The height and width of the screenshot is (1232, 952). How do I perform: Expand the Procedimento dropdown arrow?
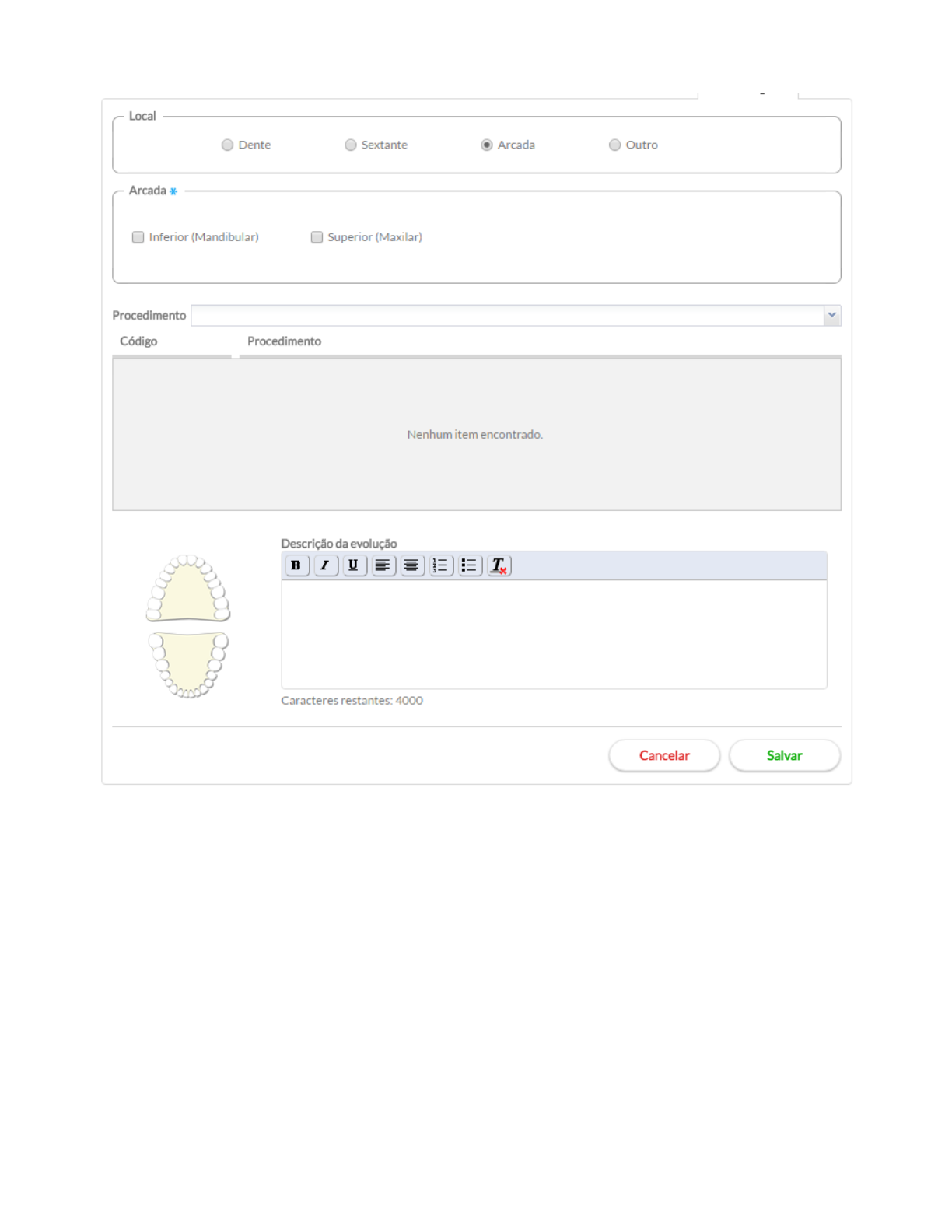[x=832, y=315]
